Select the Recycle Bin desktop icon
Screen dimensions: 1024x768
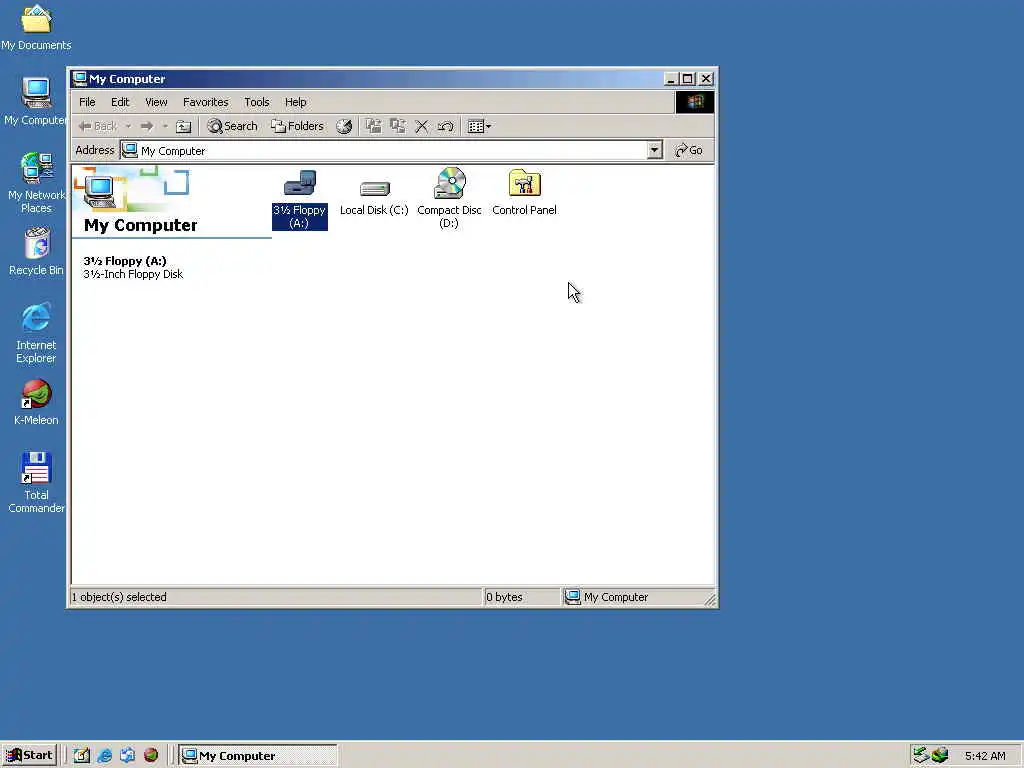click(x=37, y=251)
